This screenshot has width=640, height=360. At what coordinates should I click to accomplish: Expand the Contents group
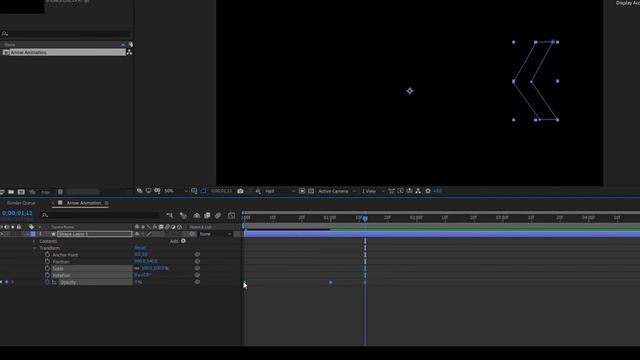click(34, 241)
